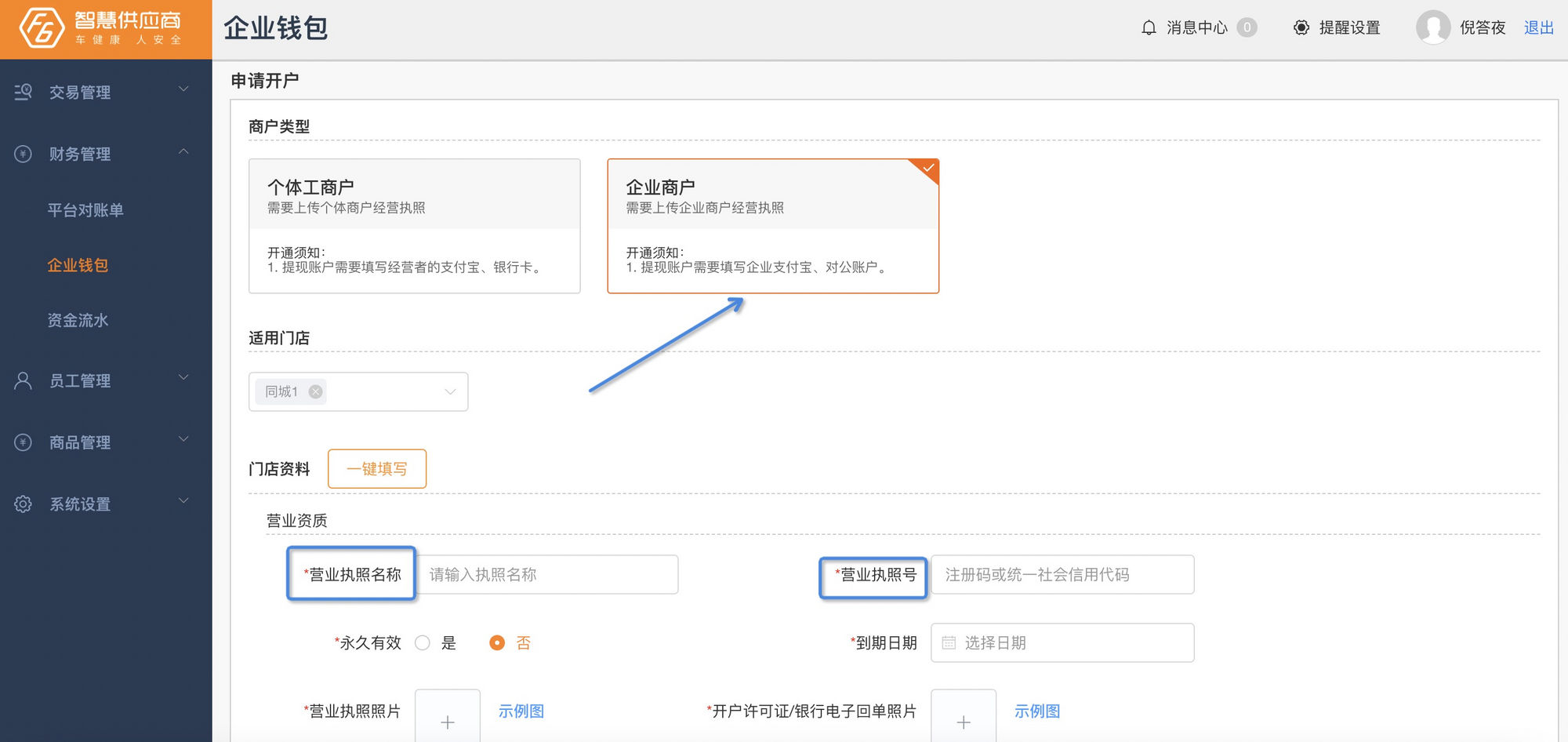Click the username 倪答夜
Image resolution: width=1568 pixels, height=742 pixels.
tap(1482, 27)
